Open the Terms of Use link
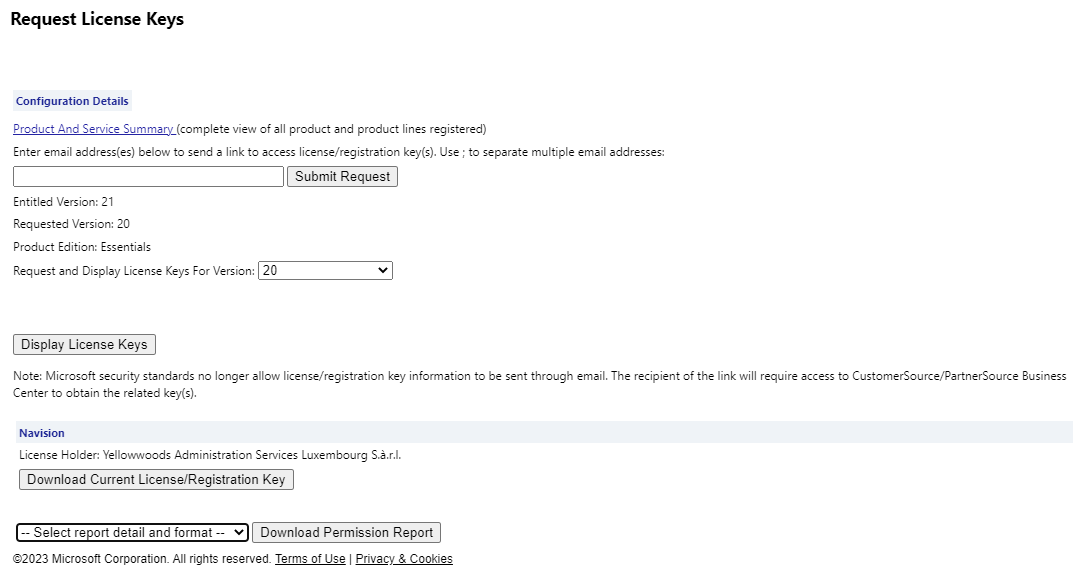Screen dimensions: 1073x576 309,559
